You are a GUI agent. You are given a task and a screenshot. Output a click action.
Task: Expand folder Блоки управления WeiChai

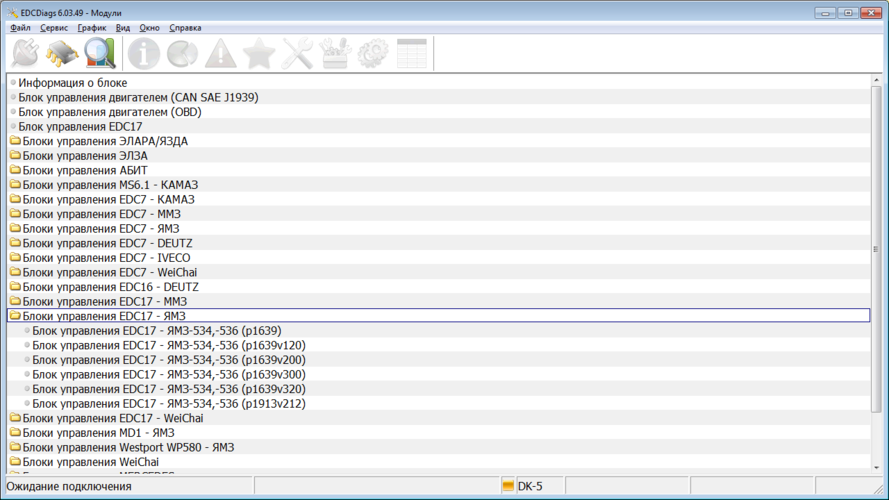438,462
